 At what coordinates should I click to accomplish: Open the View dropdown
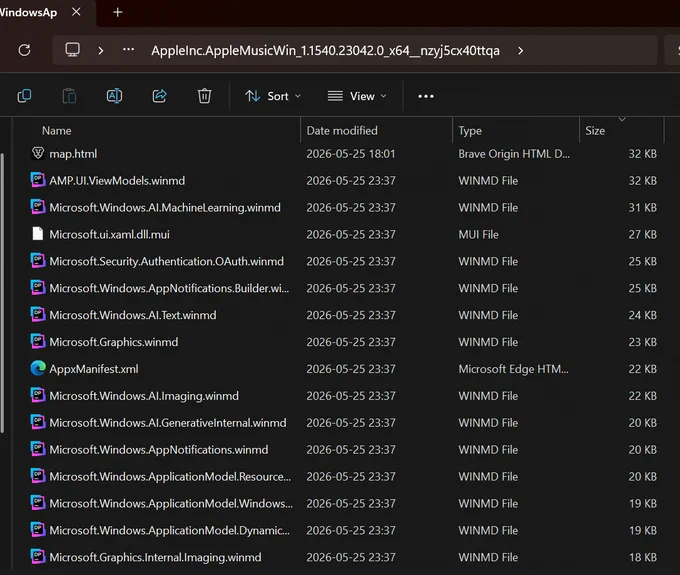[x=357, y=96]
